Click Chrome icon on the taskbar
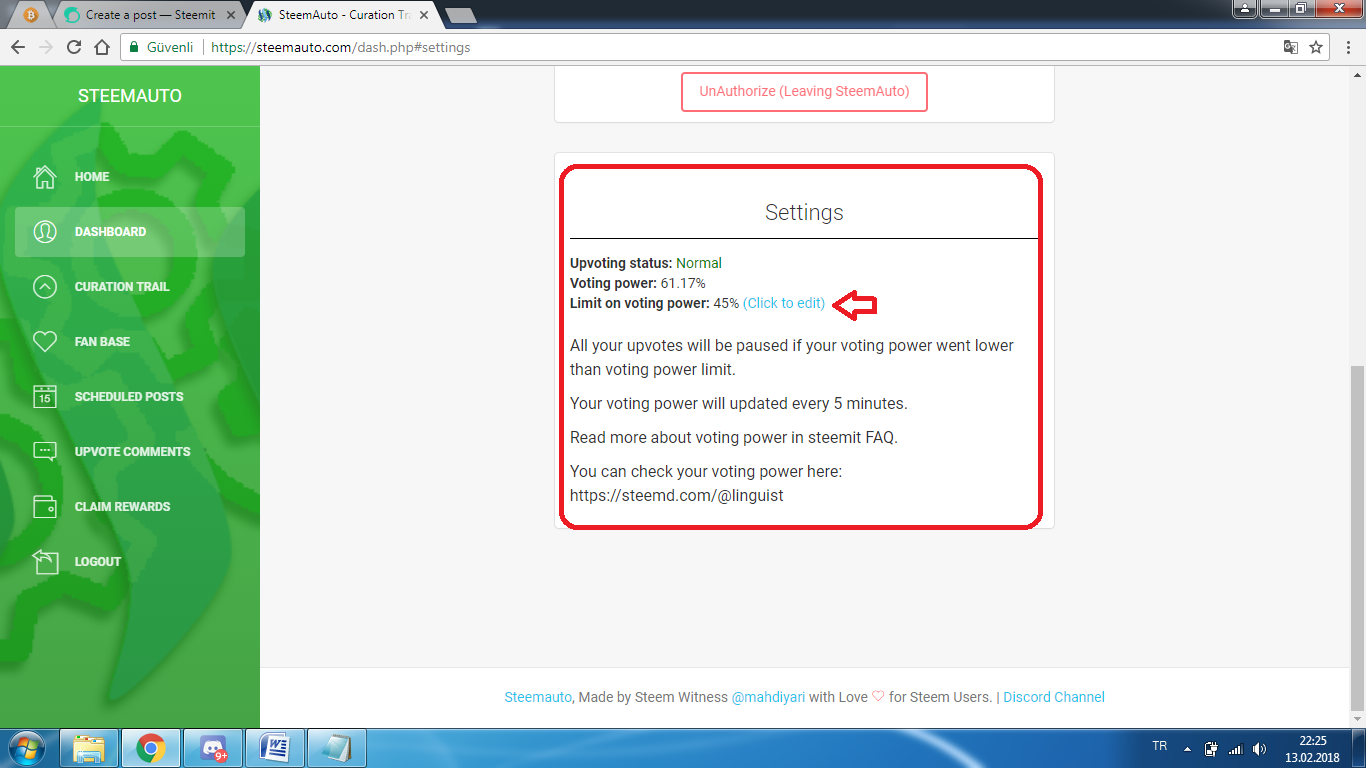 tap(151, 748)
